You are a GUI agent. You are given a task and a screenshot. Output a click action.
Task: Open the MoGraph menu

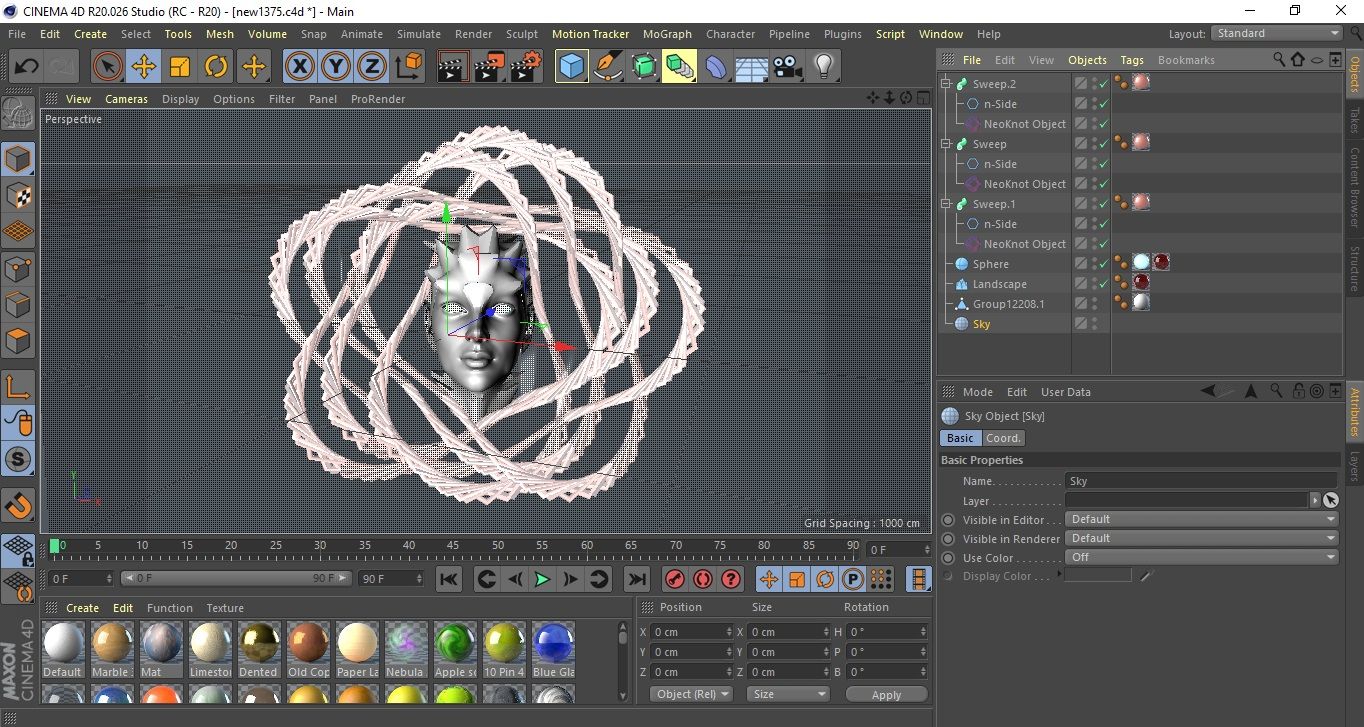[667, 34]
